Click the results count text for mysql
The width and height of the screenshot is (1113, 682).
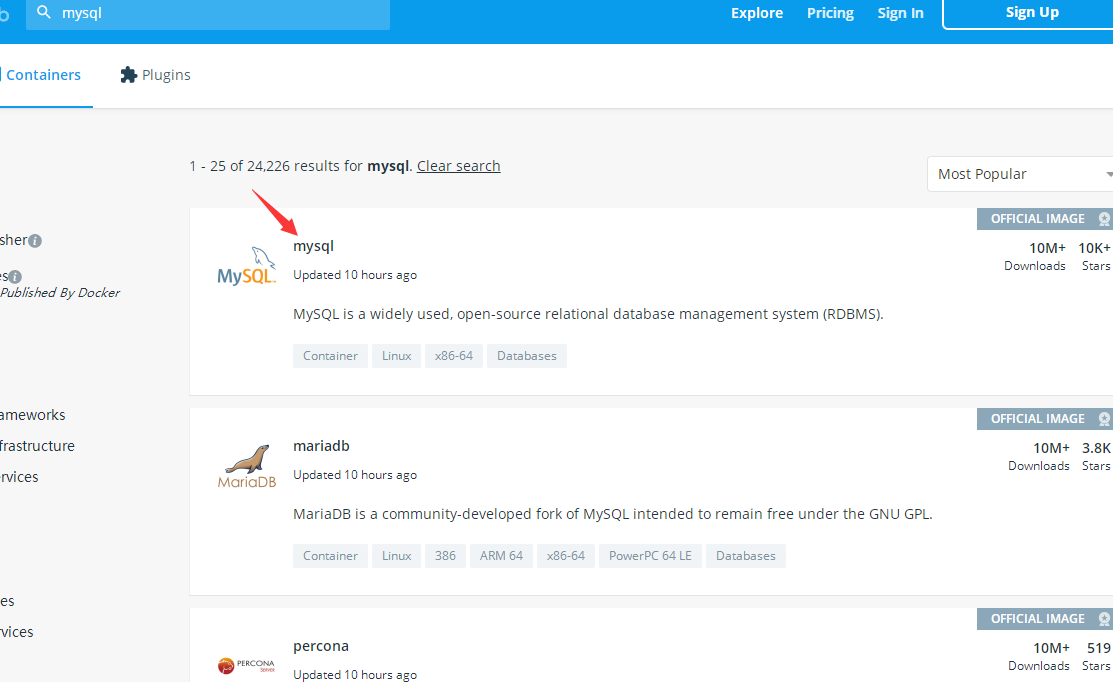coord(300,165)
